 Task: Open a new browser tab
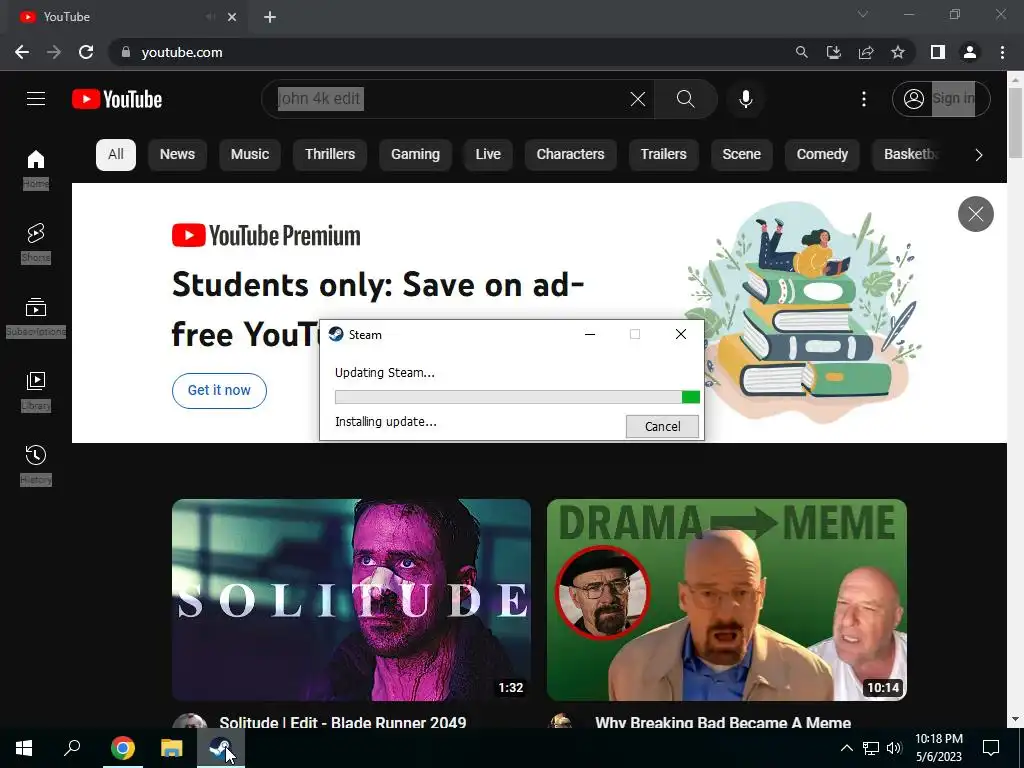270,17
